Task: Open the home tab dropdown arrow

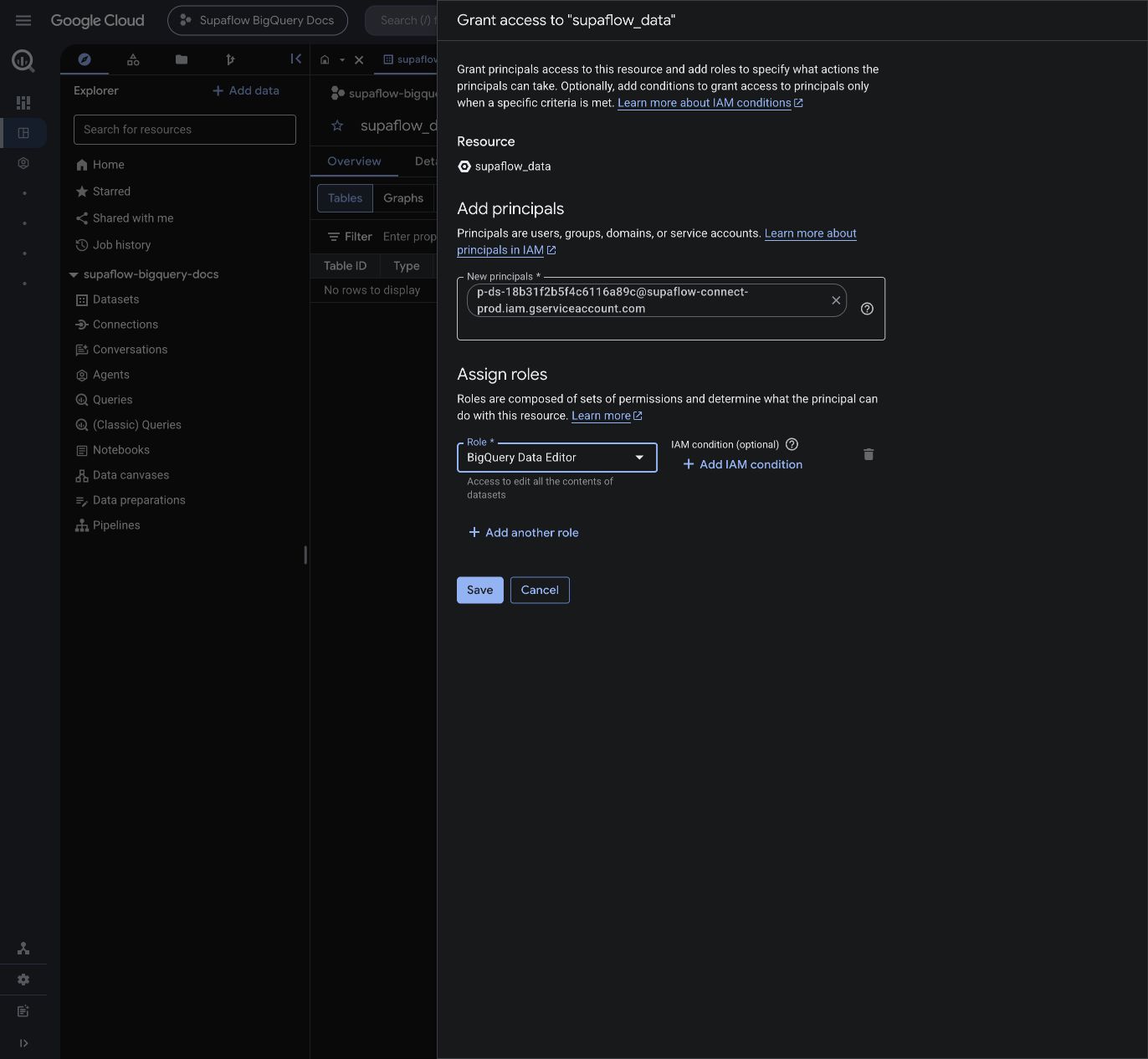Action: (342, 59)
